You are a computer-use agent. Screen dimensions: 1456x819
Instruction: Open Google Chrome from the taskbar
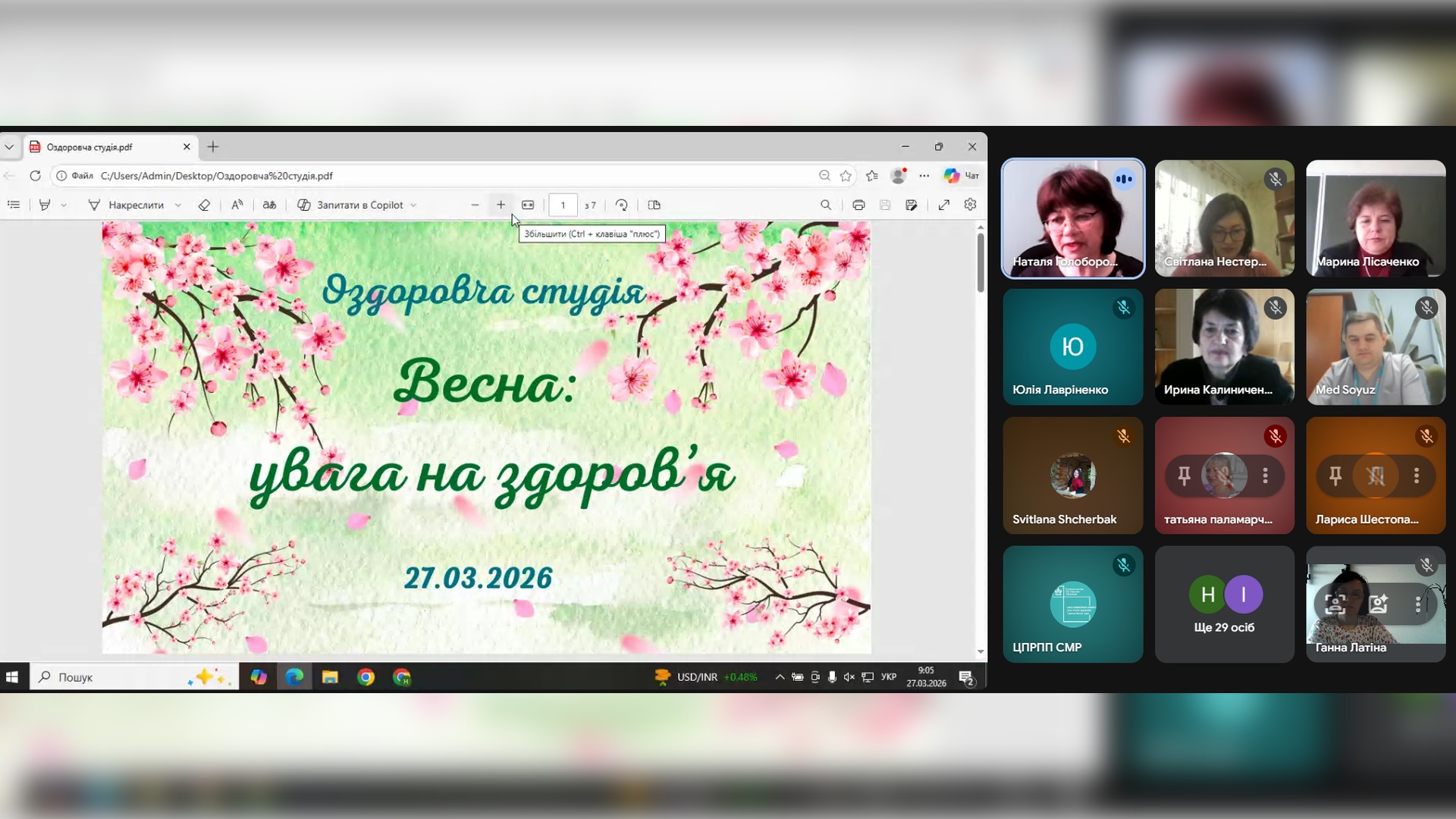coord(366,677)
